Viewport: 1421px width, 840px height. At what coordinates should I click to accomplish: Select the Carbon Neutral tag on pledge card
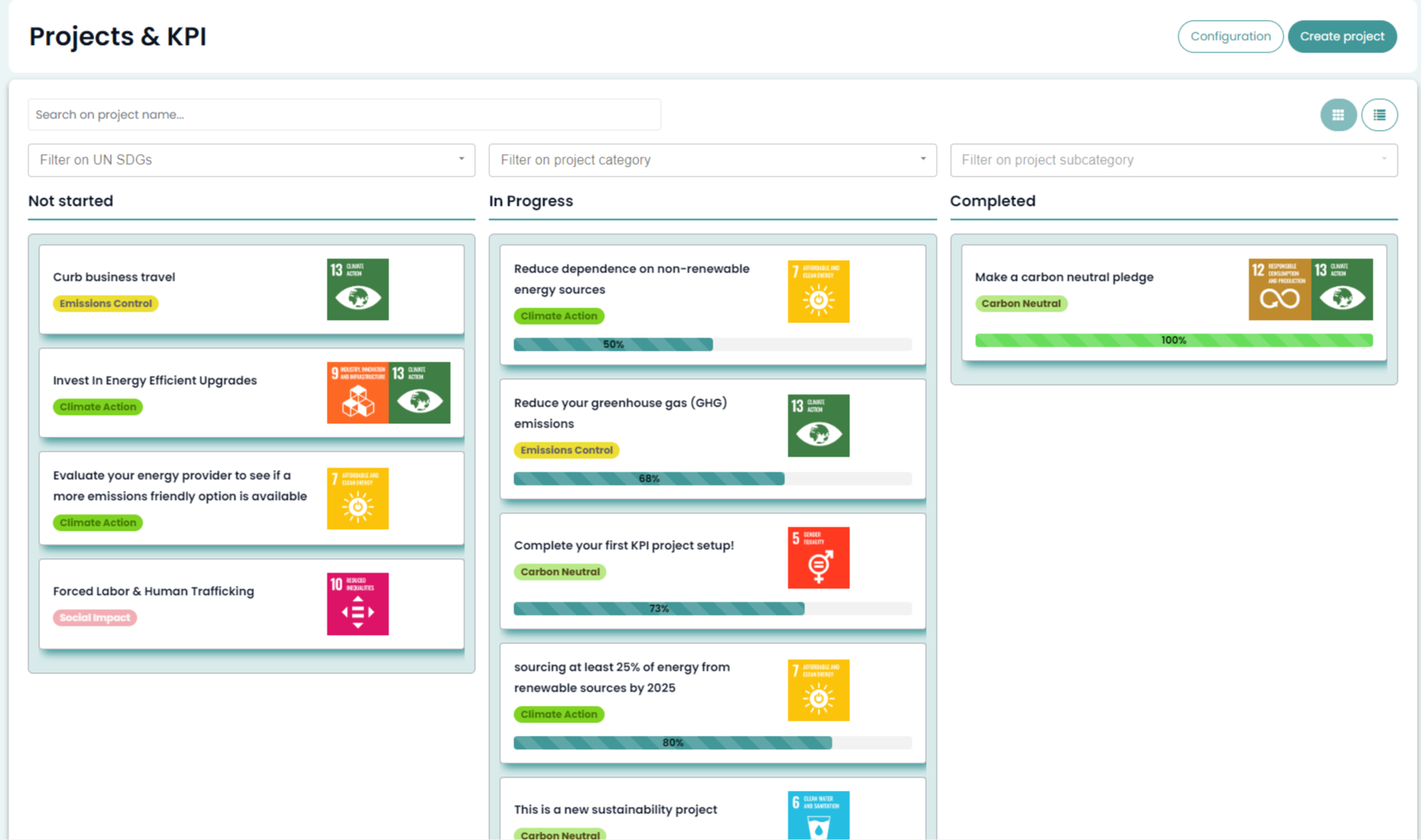[x=1021, y=303]
